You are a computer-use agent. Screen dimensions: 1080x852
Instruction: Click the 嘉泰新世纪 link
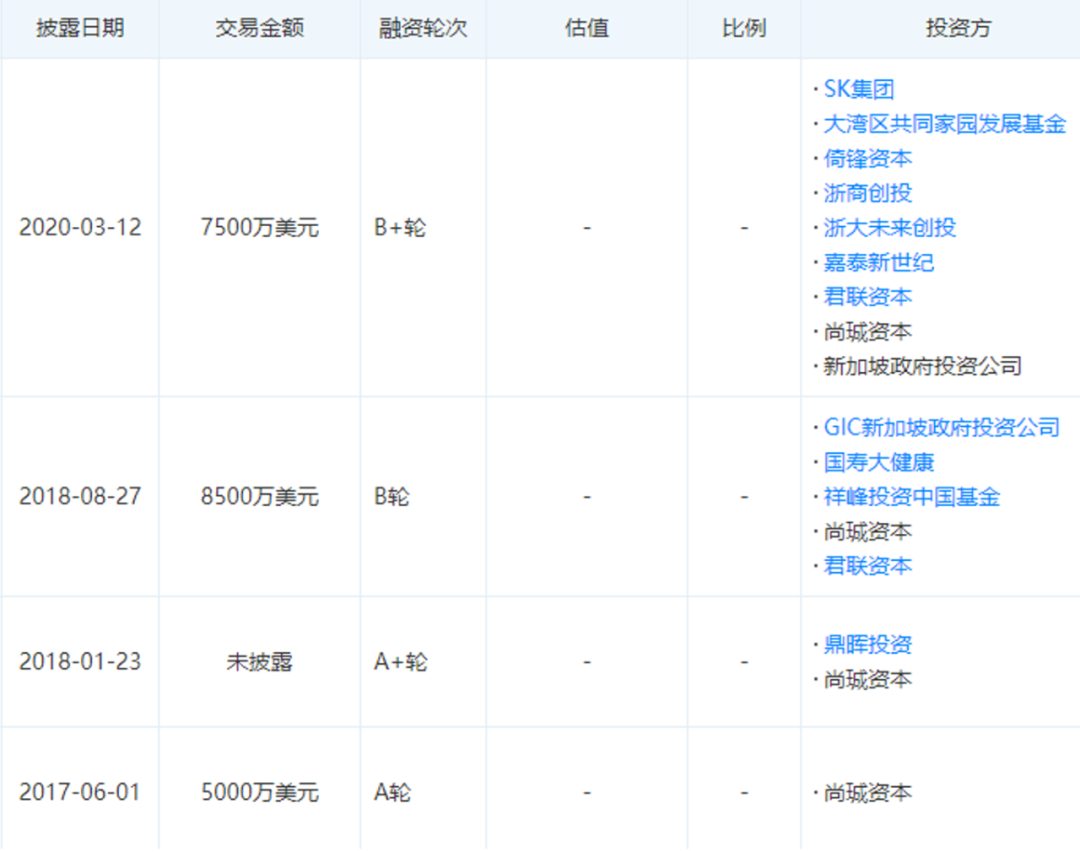click(878, 263)
